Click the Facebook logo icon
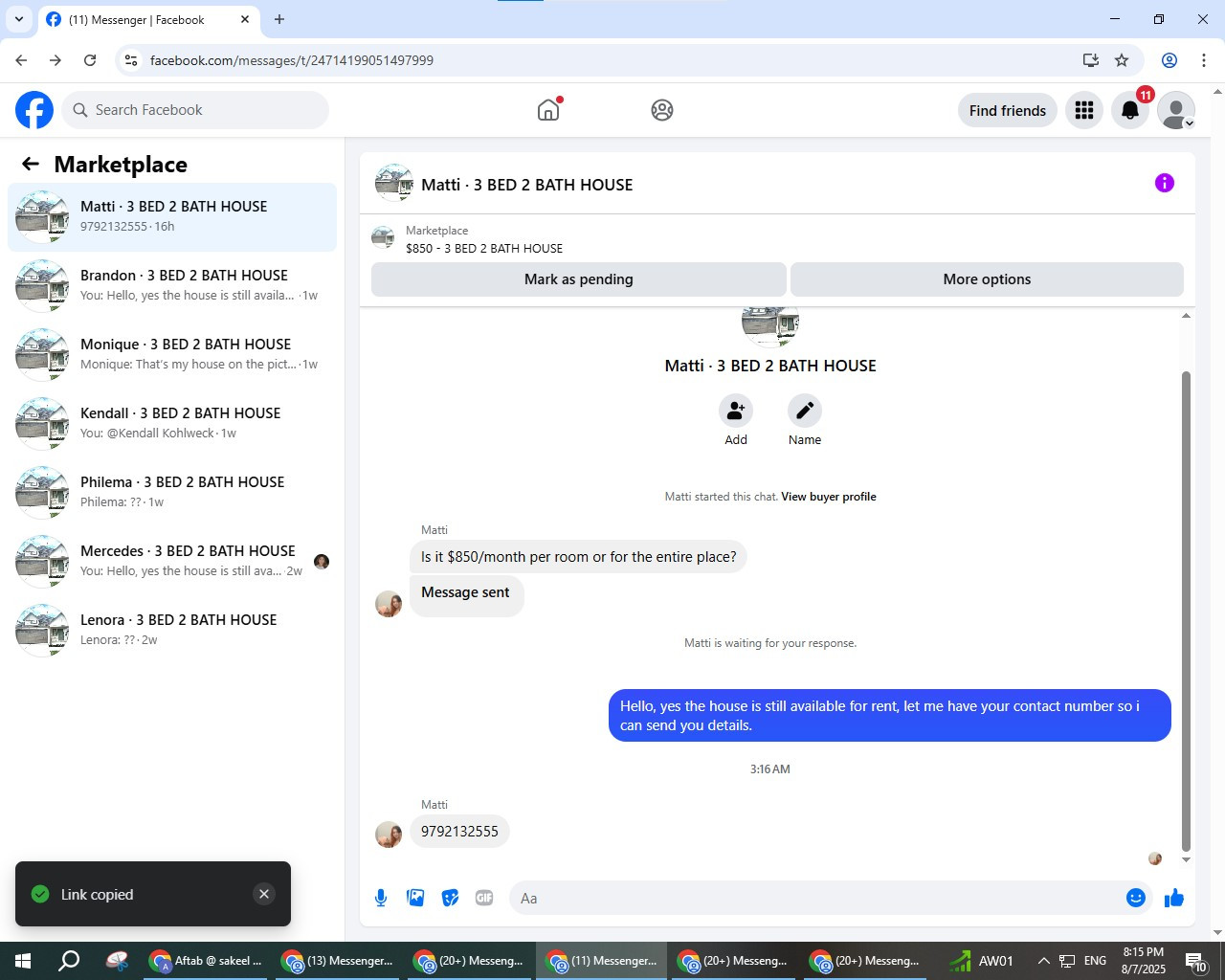This screenshot has width=1225, height=980. pyautogui.click(x=34, y=110)
